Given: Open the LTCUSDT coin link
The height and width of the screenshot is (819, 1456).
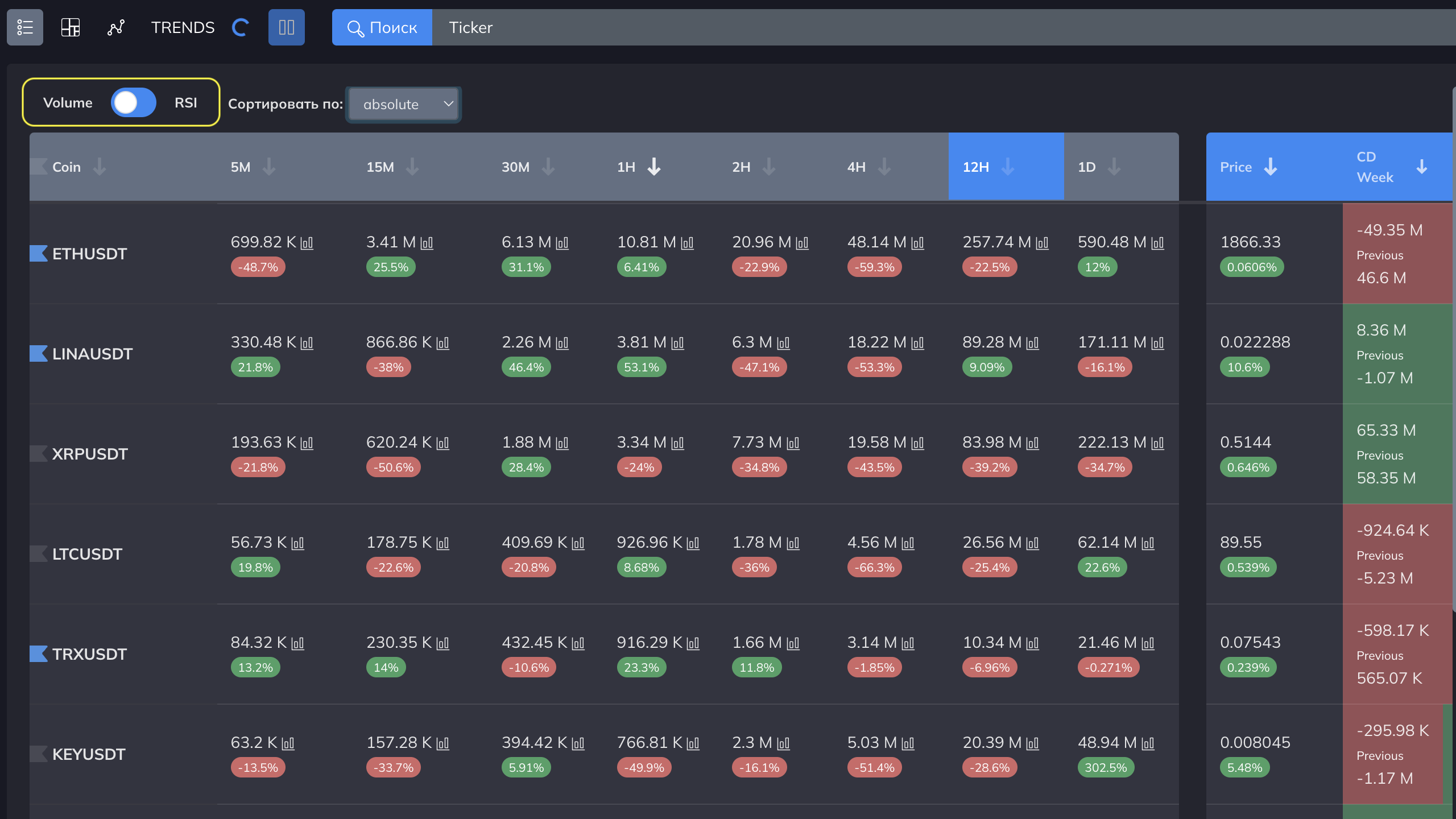Looking at the screenshot, I should click(87, 554).
